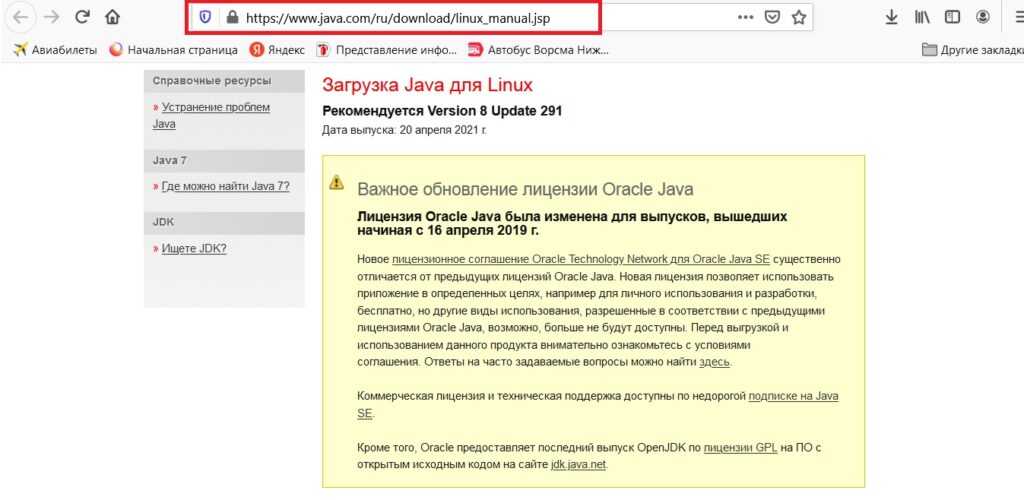Screen dimensions: 1024x500
Task: Open the Downloads panel arrow
Action: coord(892,17)
